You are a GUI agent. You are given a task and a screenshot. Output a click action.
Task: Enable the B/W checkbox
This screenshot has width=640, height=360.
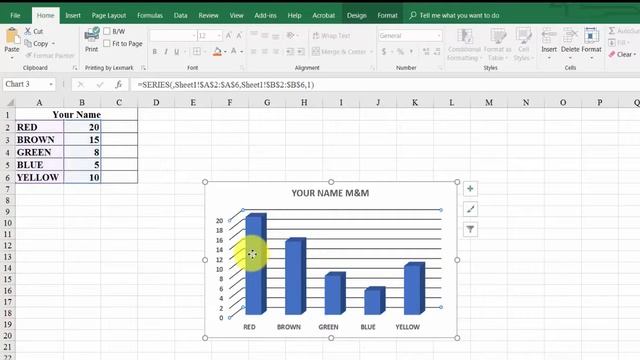pyautogui.click(x=107, y=31)
